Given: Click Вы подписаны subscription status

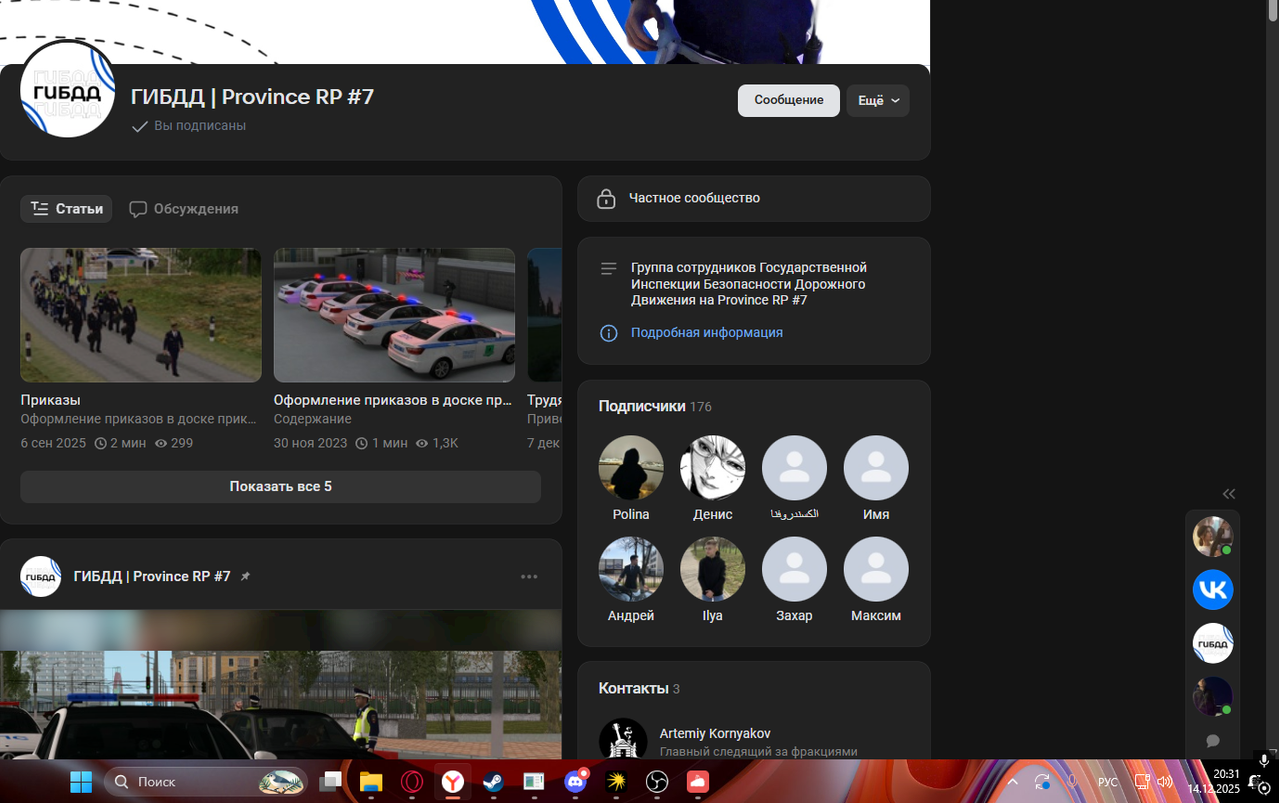Looking at the screenshot, I should point(189,126).
